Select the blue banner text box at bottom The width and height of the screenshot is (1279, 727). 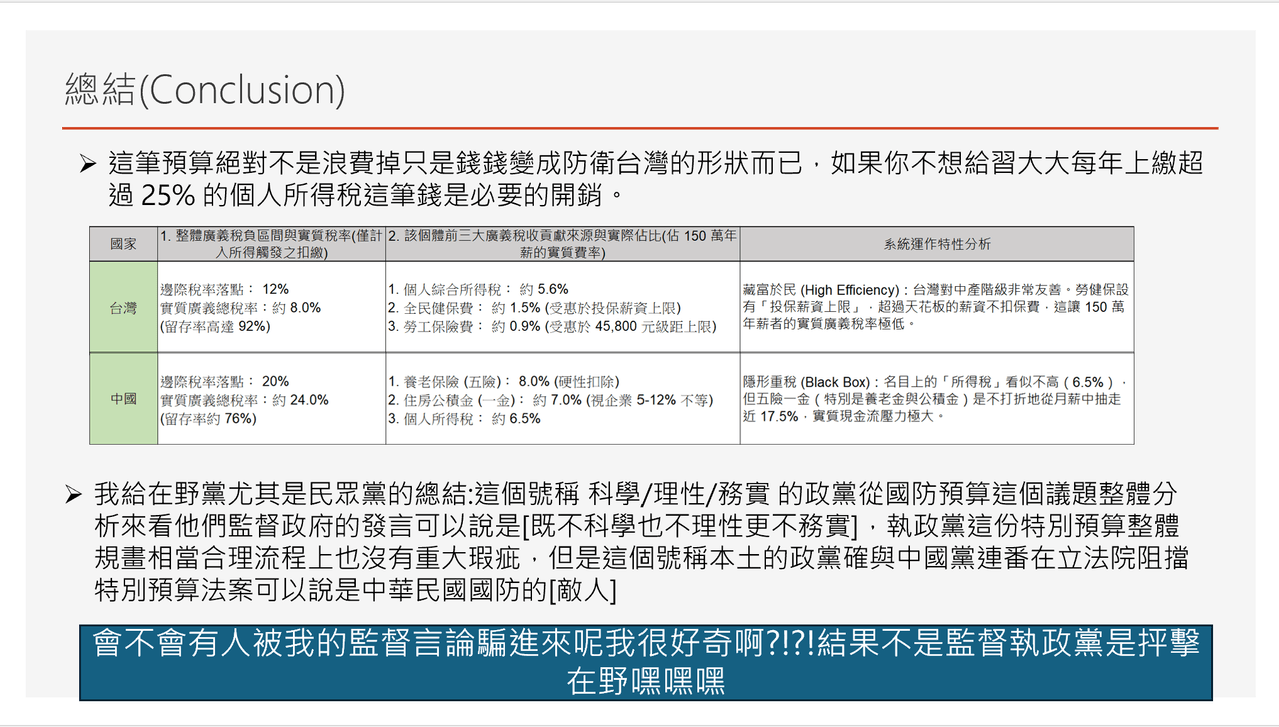[x=646, y=662]
